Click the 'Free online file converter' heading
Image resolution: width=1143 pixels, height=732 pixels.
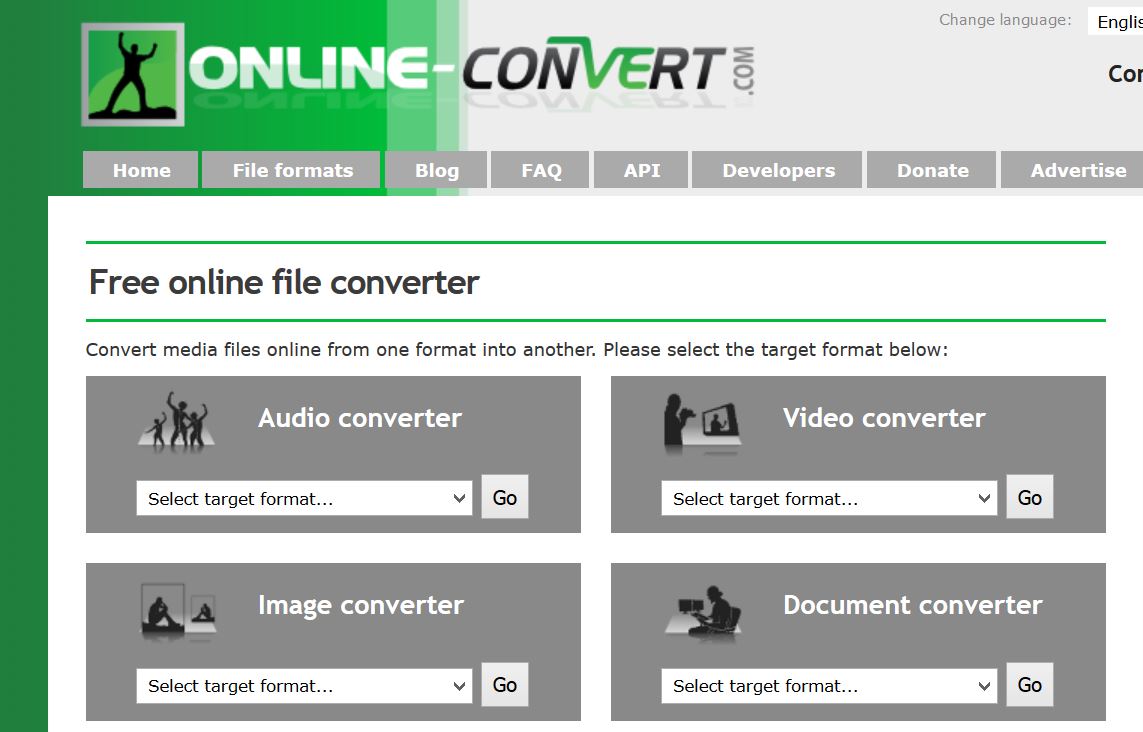click(284, 282)
